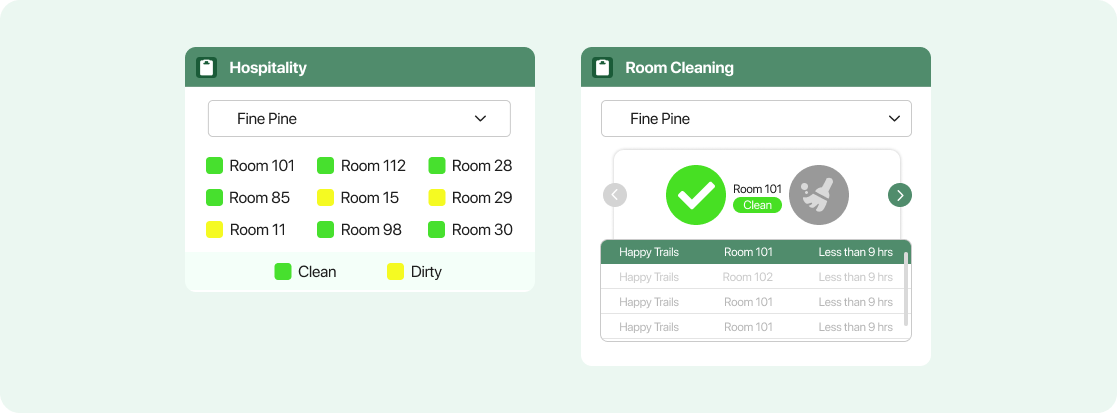Click the green Clean status badge
The image size is (1117, 413).
click(757, 205)
